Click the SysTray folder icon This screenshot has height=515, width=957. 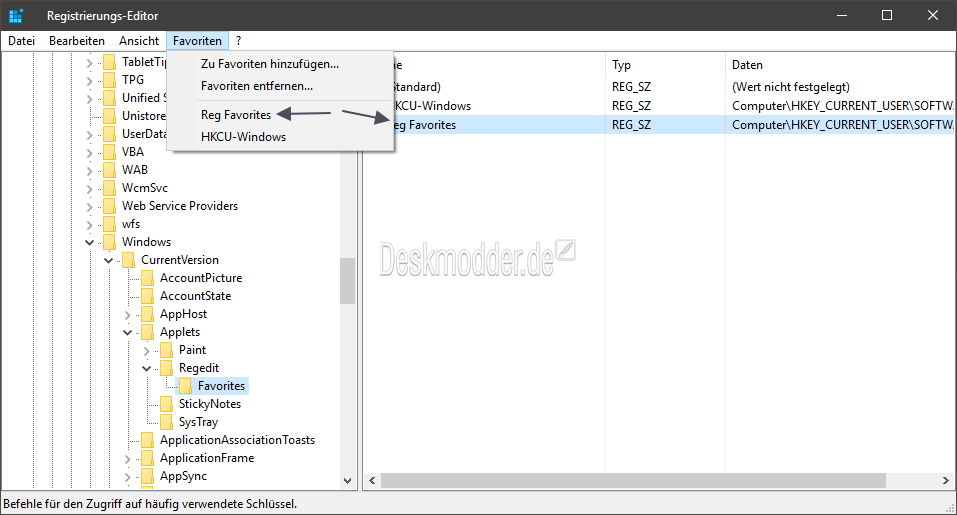[166, 422]
